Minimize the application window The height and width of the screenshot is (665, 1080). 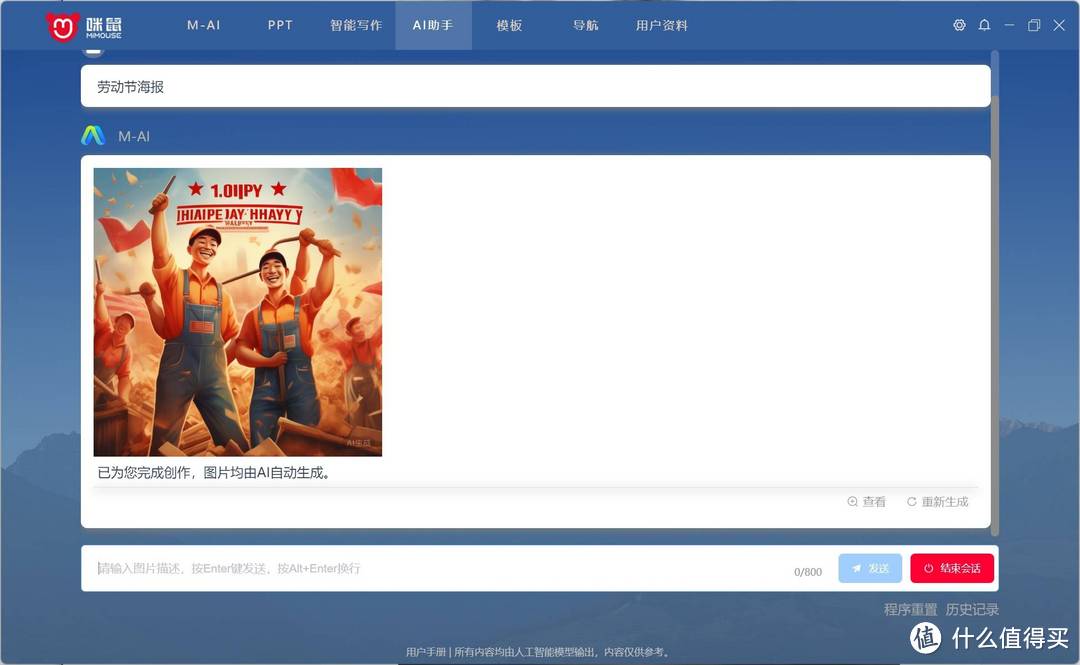pos(1009,25)
